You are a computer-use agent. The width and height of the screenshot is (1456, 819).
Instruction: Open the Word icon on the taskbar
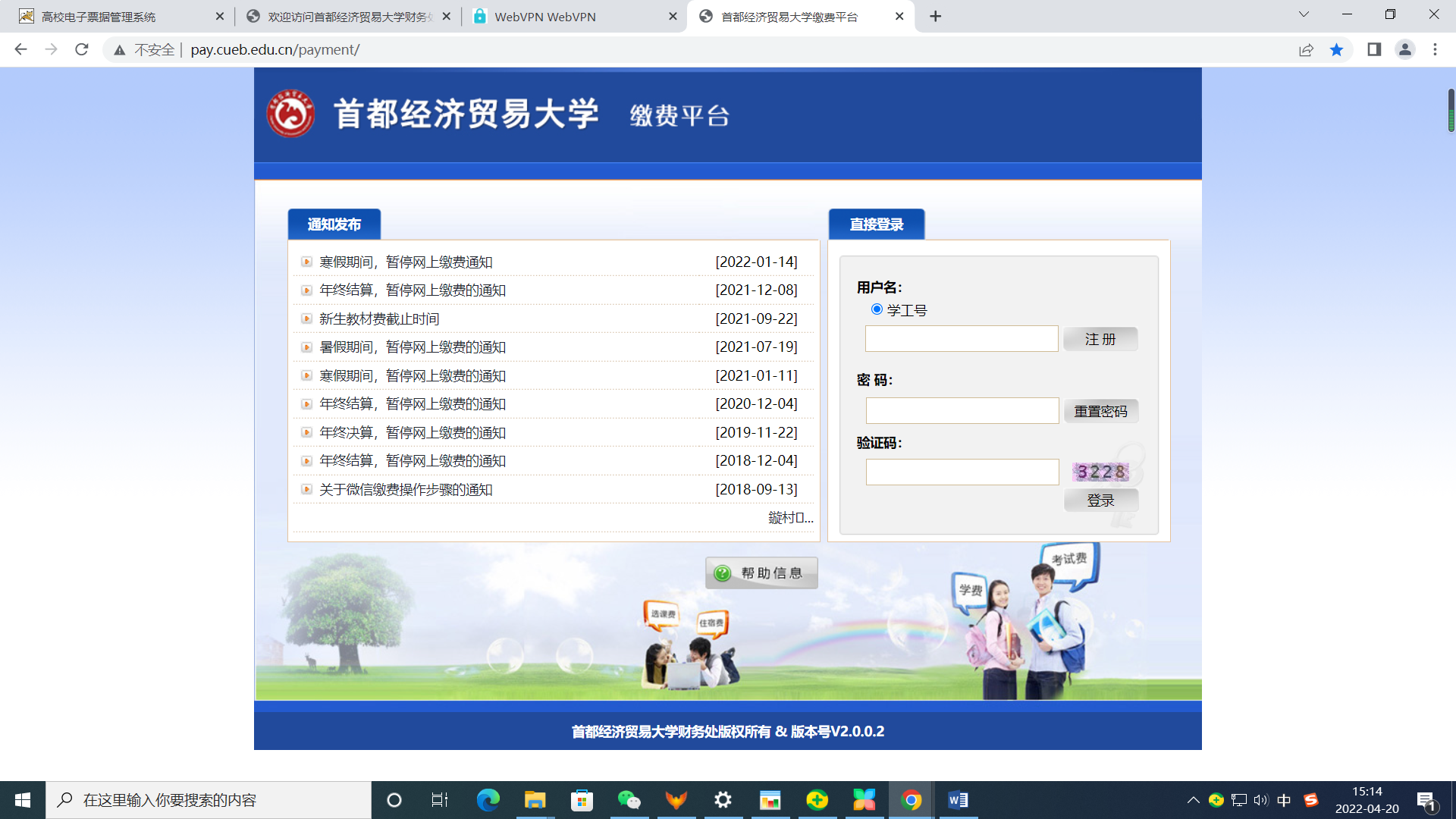coord(958,800)
